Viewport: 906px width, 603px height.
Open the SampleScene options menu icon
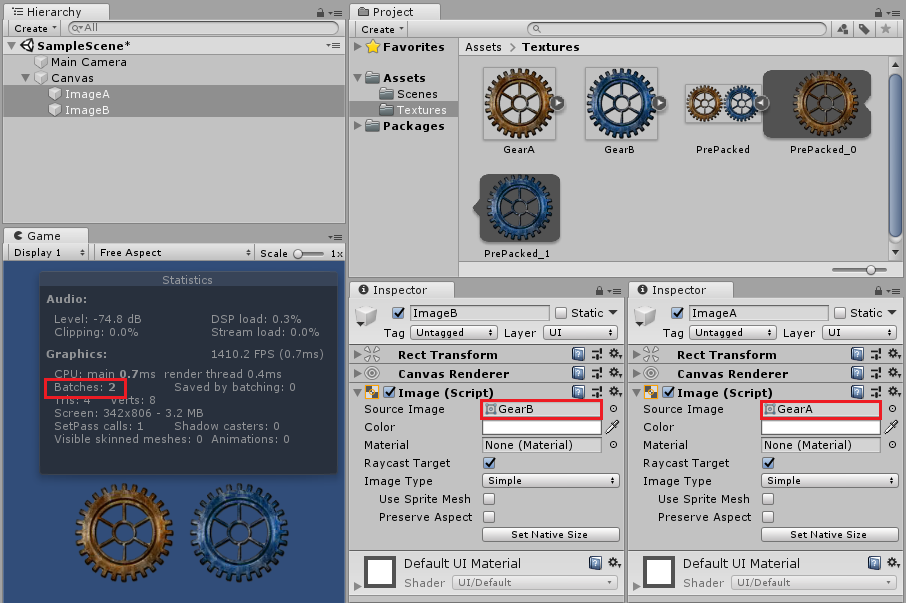tap(333, 45)
